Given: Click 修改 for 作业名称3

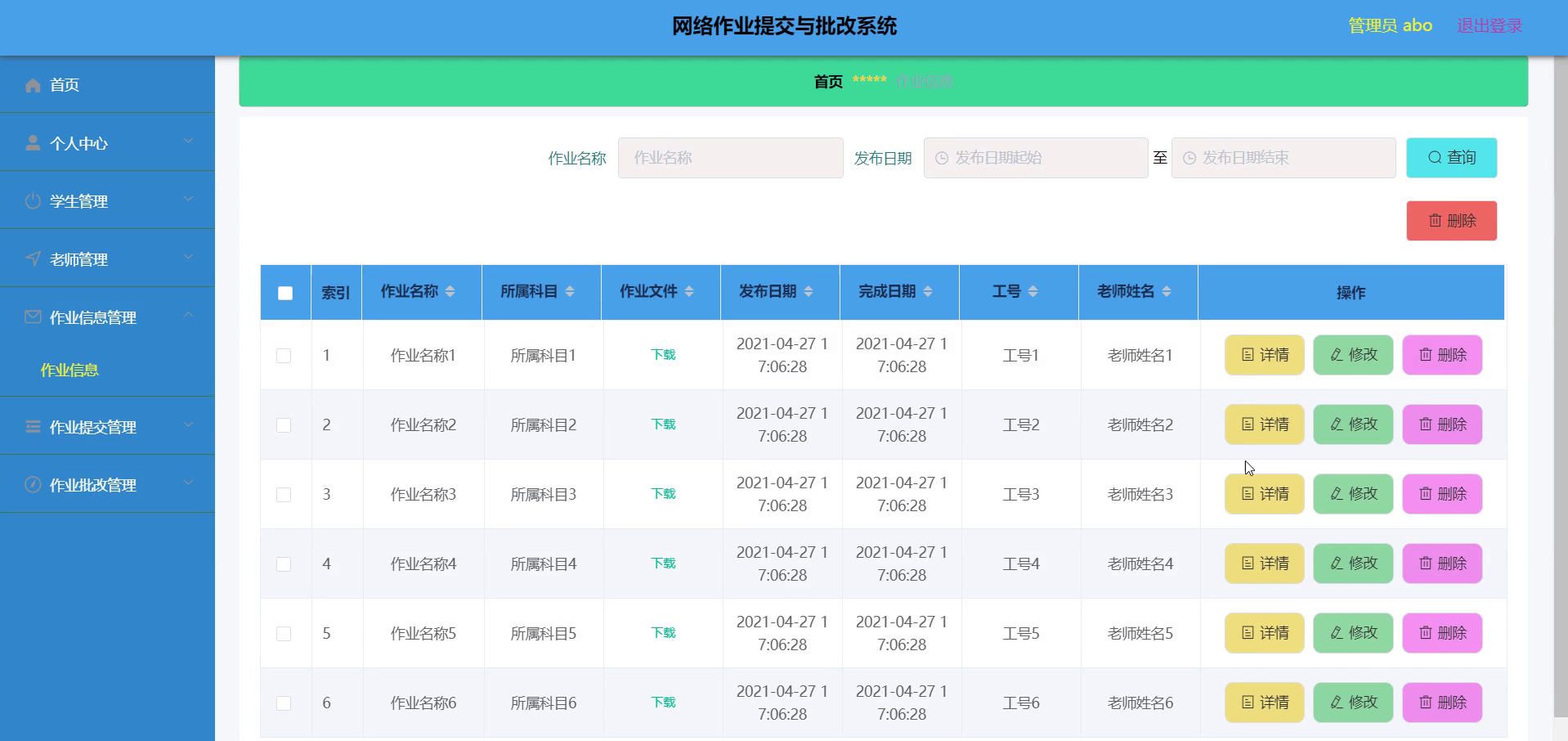Looking at the screenshot, I should click(x=1353, y=494).
